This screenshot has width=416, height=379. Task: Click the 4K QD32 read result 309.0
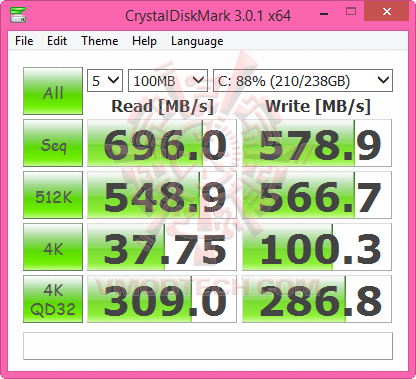click(x=162, y=299)
